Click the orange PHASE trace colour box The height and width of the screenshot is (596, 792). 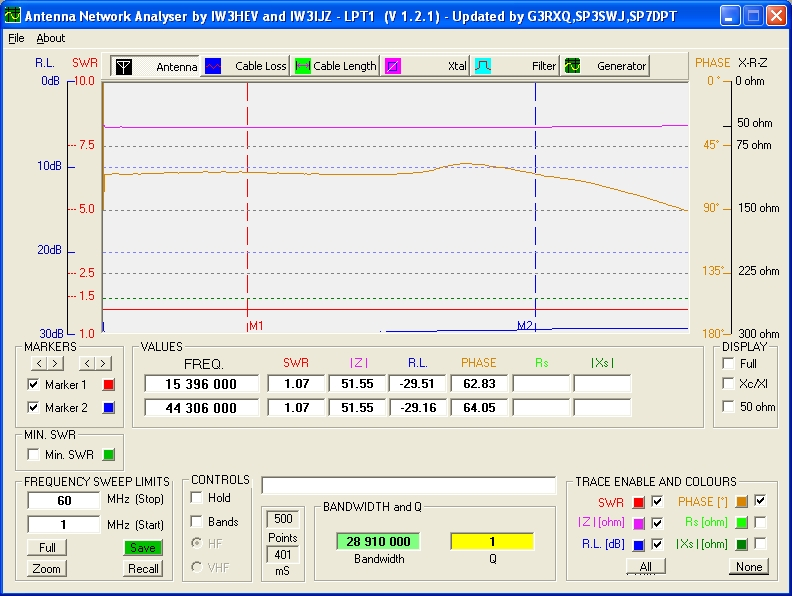pos(742,500)
